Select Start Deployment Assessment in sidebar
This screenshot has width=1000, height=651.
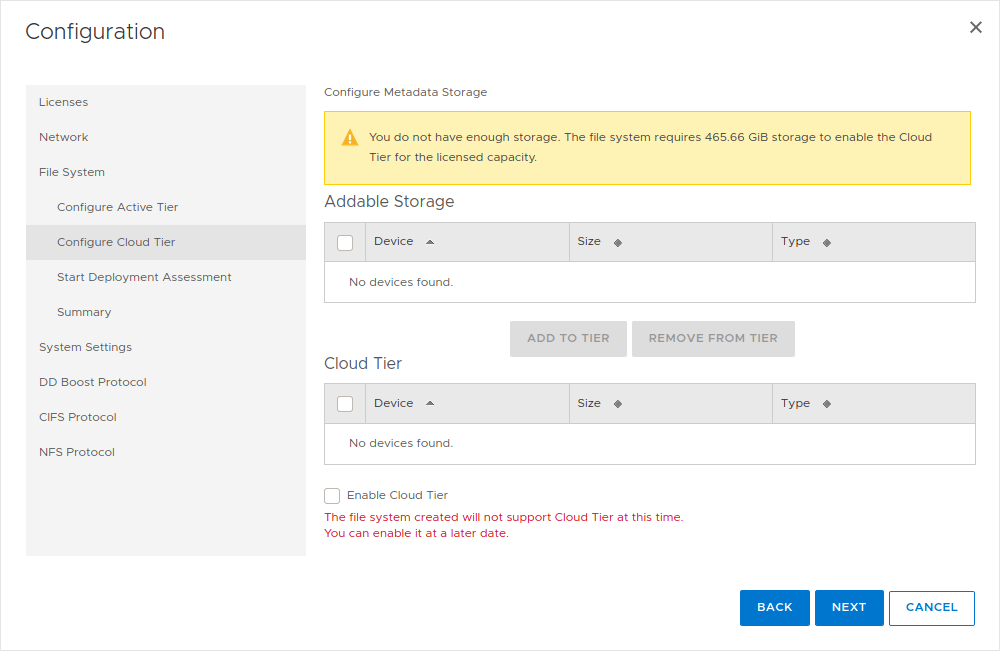[144, 277]
